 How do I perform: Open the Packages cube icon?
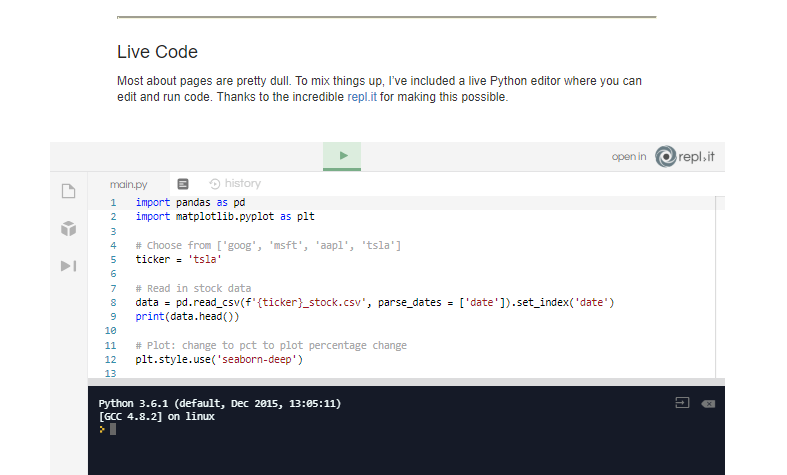point(68,228)
